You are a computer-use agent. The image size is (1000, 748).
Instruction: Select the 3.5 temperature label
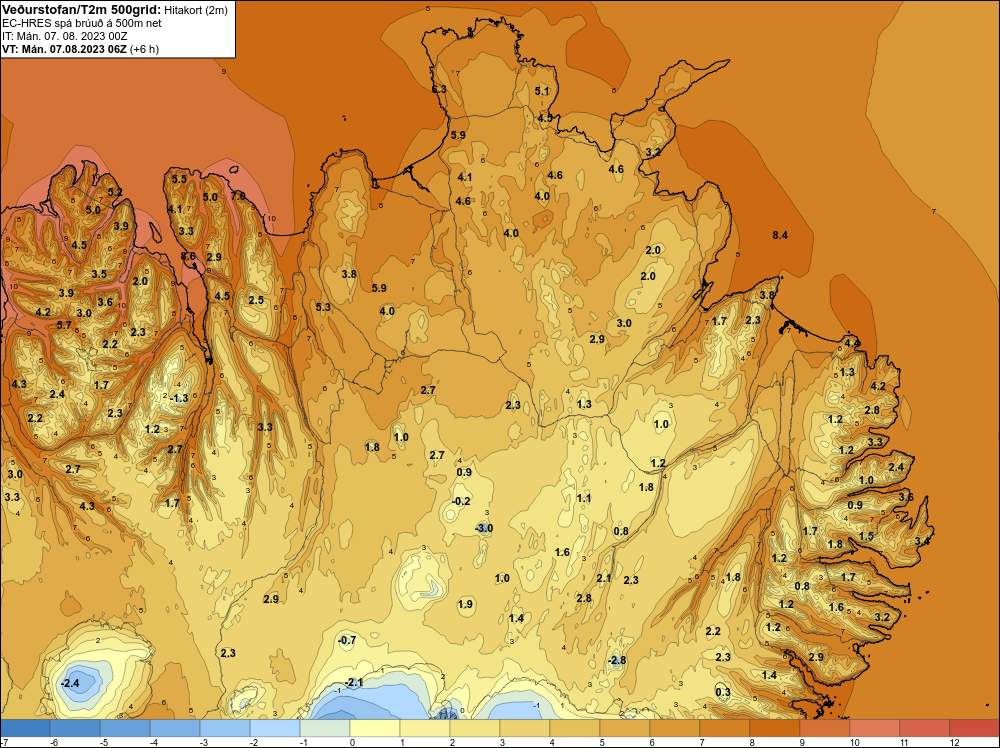[x=99, y=274]
